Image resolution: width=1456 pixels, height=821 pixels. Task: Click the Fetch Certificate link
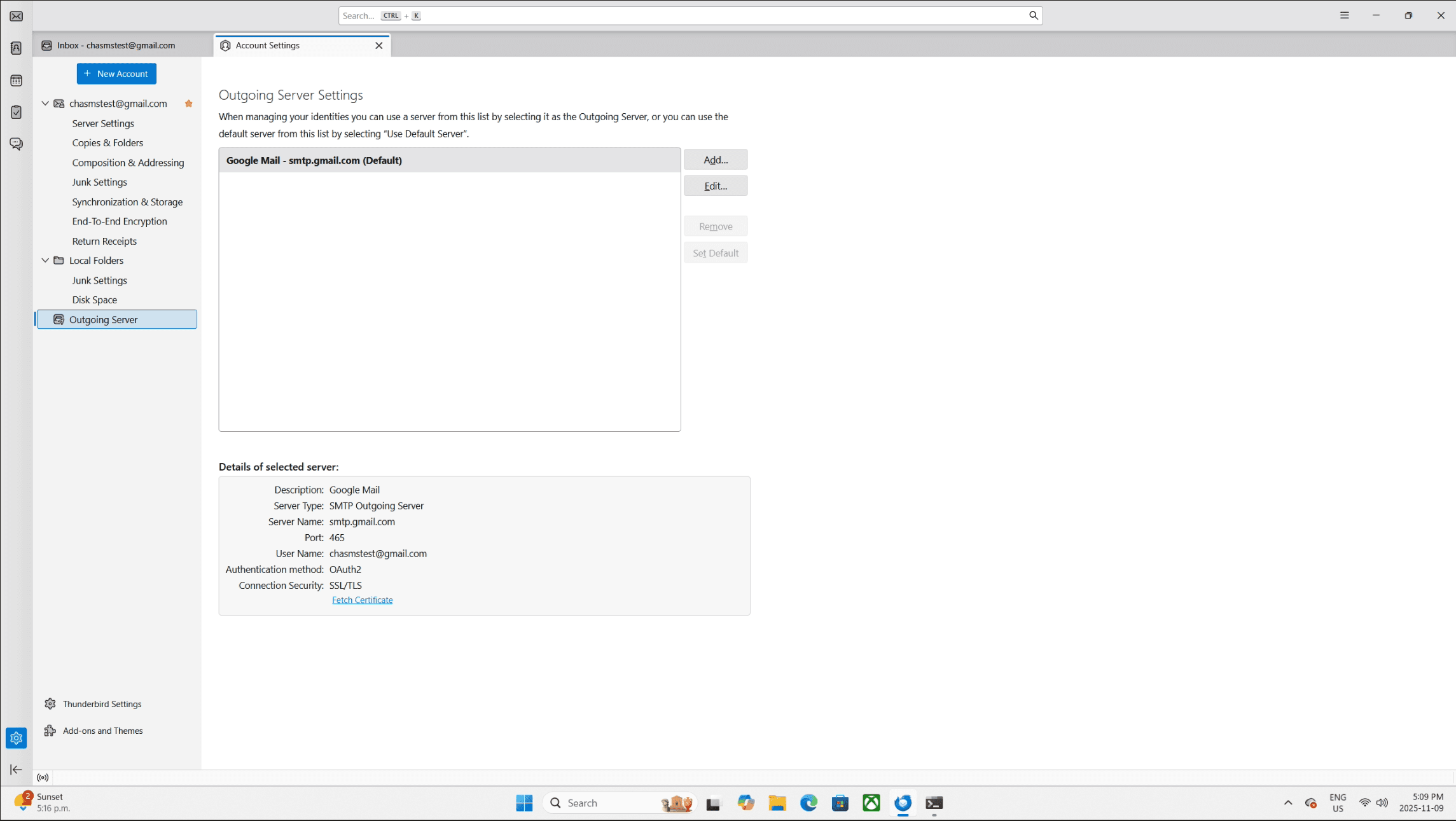(x=362, y=600)
